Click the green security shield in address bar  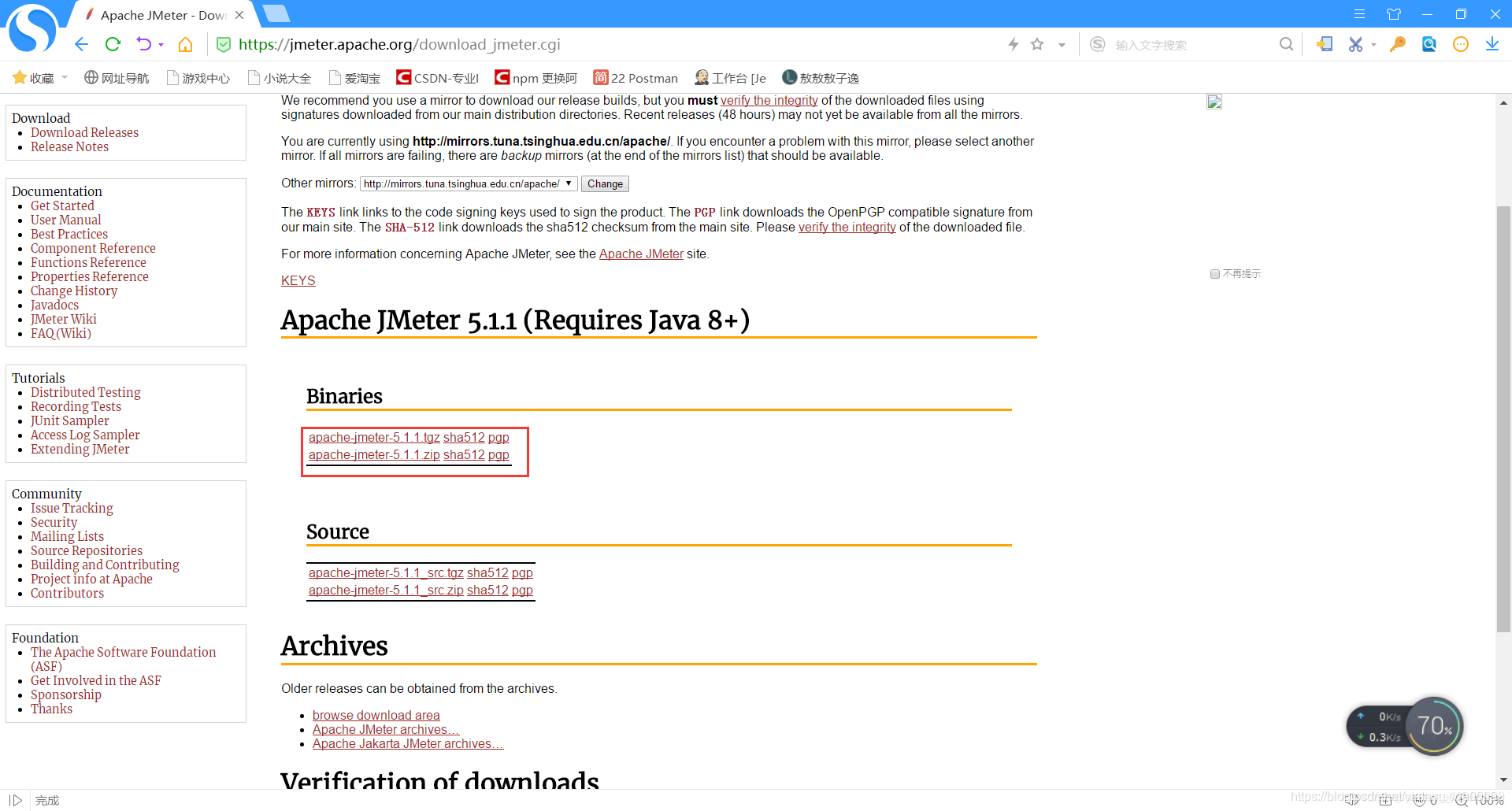click(x=224, y=45)
